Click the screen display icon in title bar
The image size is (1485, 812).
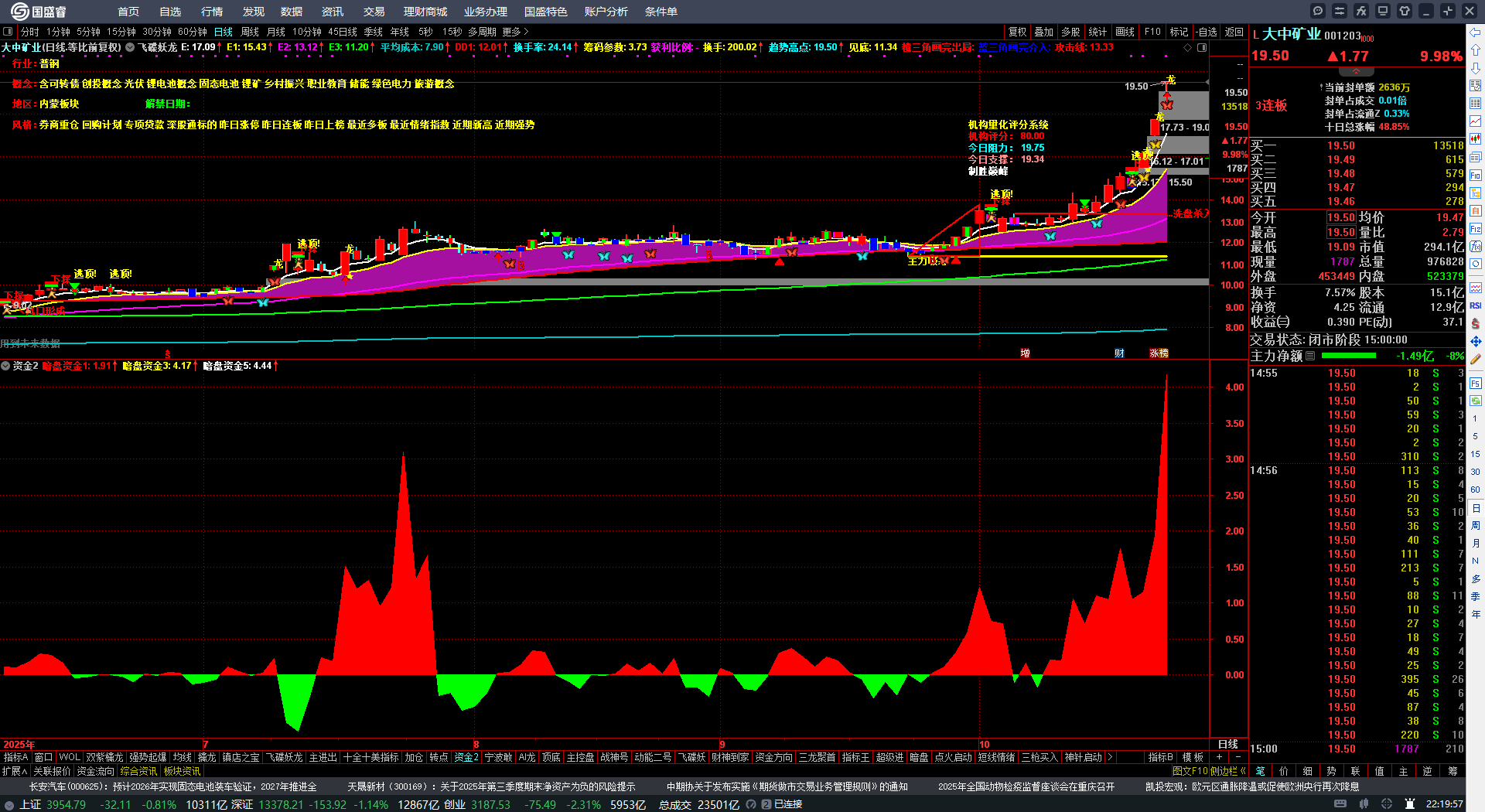pos(1383,11)
